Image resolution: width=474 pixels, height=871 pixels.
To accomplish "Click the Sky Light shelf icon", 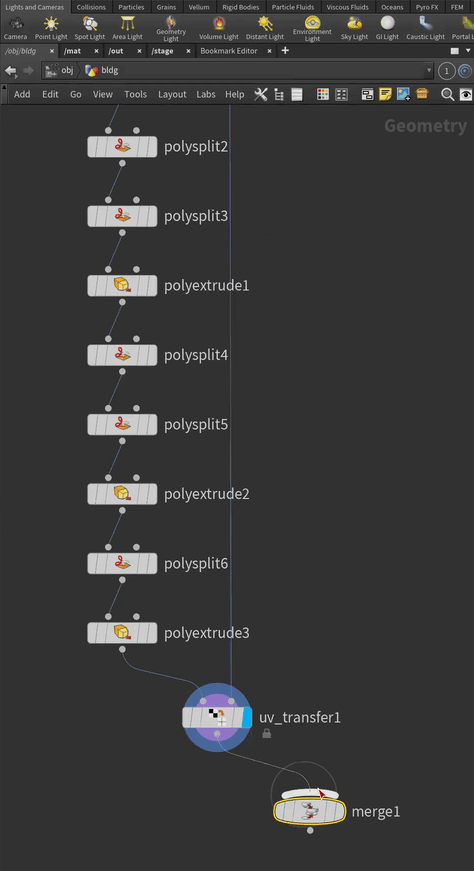I will click(355, 28).
